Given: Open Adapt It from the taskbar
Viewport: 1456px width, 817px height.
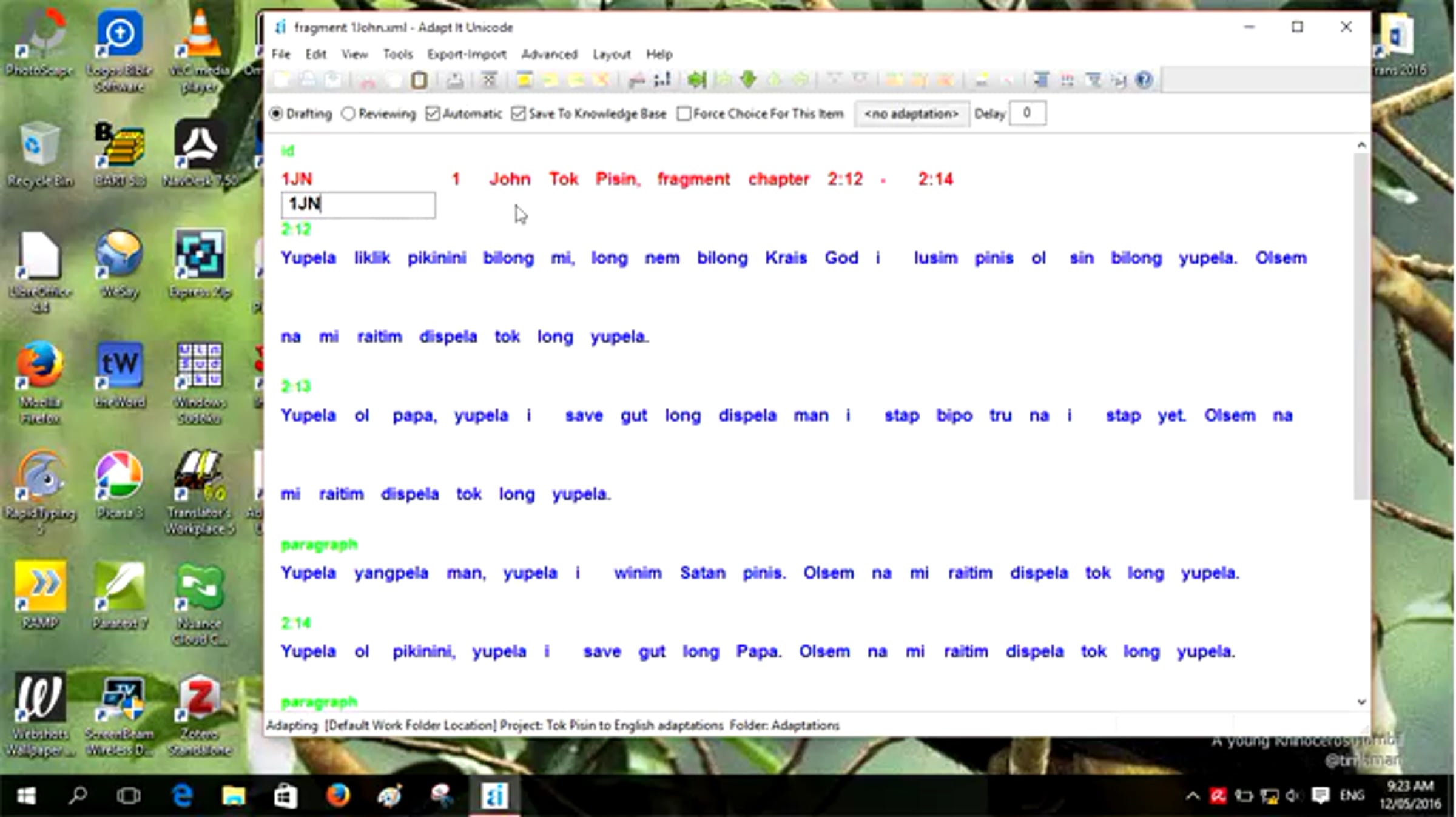Looking at the screenshot, I should (x=494, y=796).
